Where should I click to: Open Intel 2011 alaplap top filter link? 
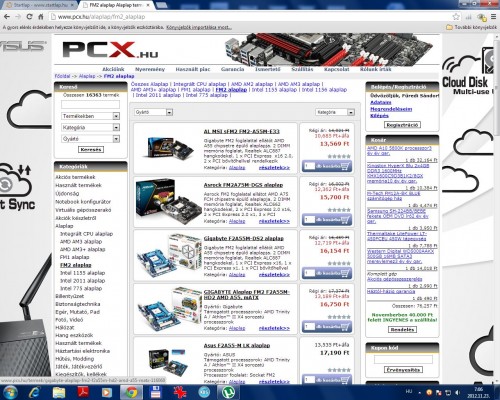pyautogui.click(x=158, y=95)
